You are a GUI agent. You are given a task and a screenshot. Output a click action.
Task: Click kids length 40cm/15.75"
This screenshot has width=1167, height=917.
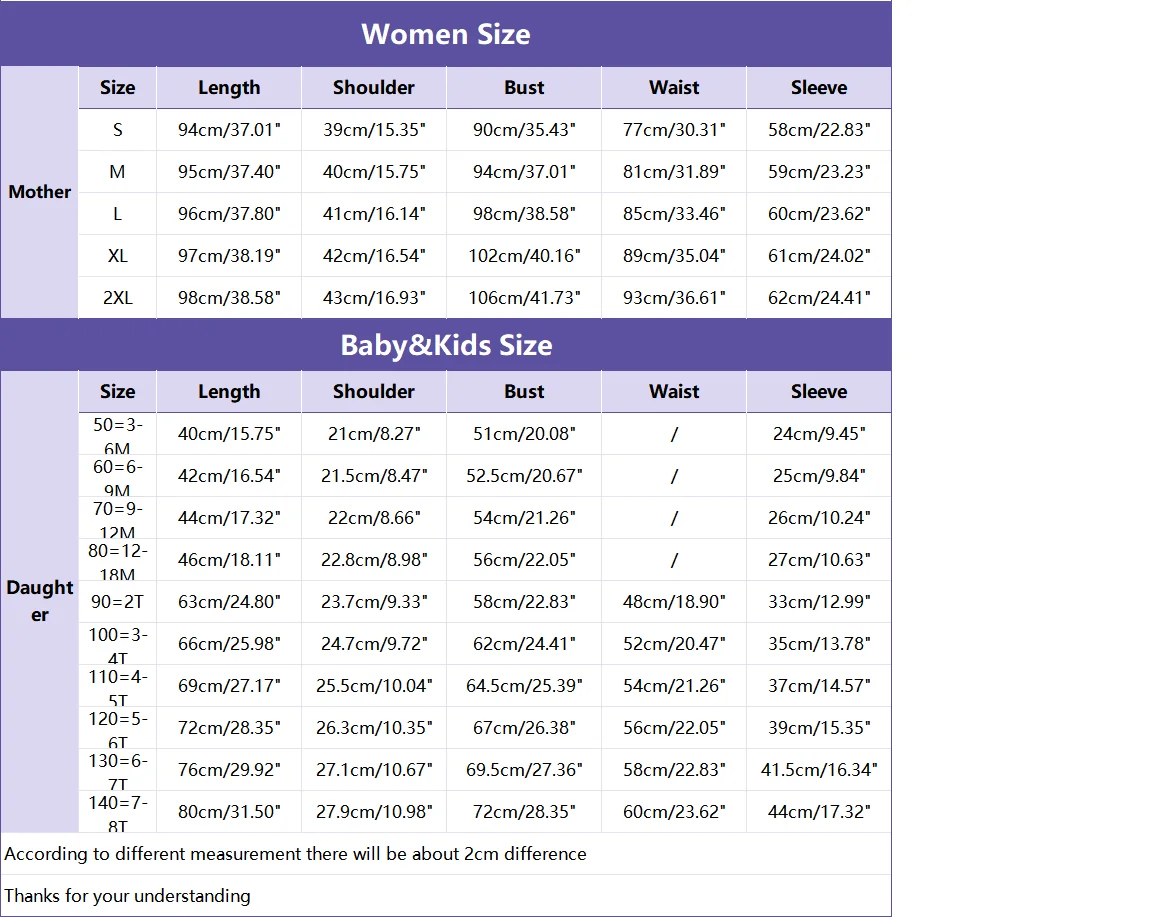(229, 434)
